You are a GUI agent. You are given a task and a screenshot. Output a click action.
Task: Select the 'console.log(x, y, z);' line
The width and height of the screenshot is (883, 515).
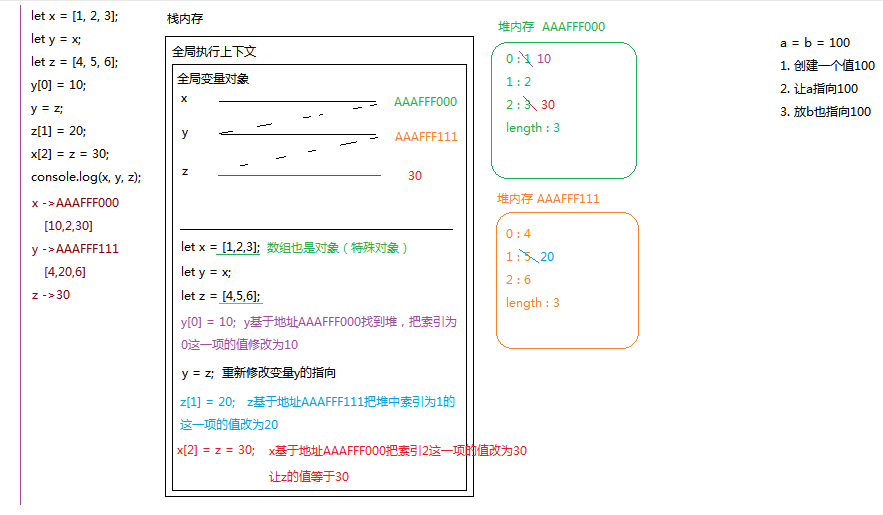point(86,177)
